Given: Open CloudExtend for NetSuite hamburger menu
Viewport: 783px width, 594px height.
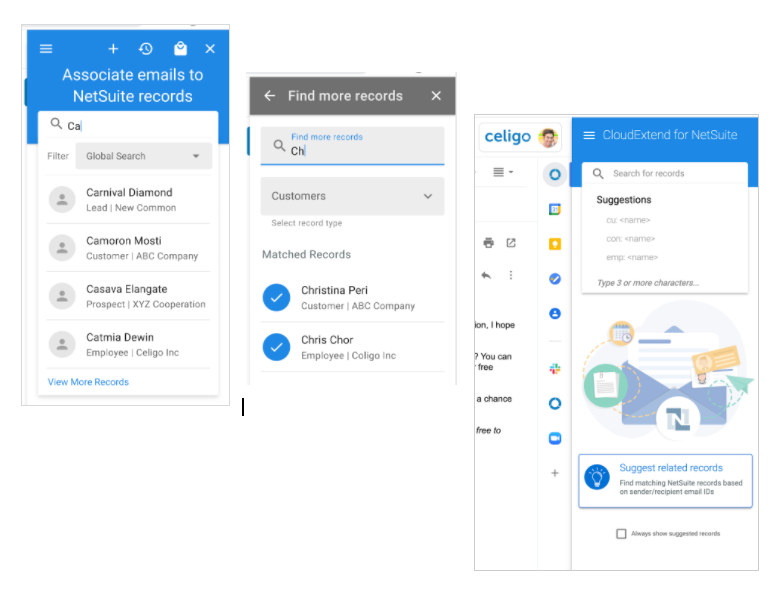Looking at the screenshot, I should [x=589, y=135].
